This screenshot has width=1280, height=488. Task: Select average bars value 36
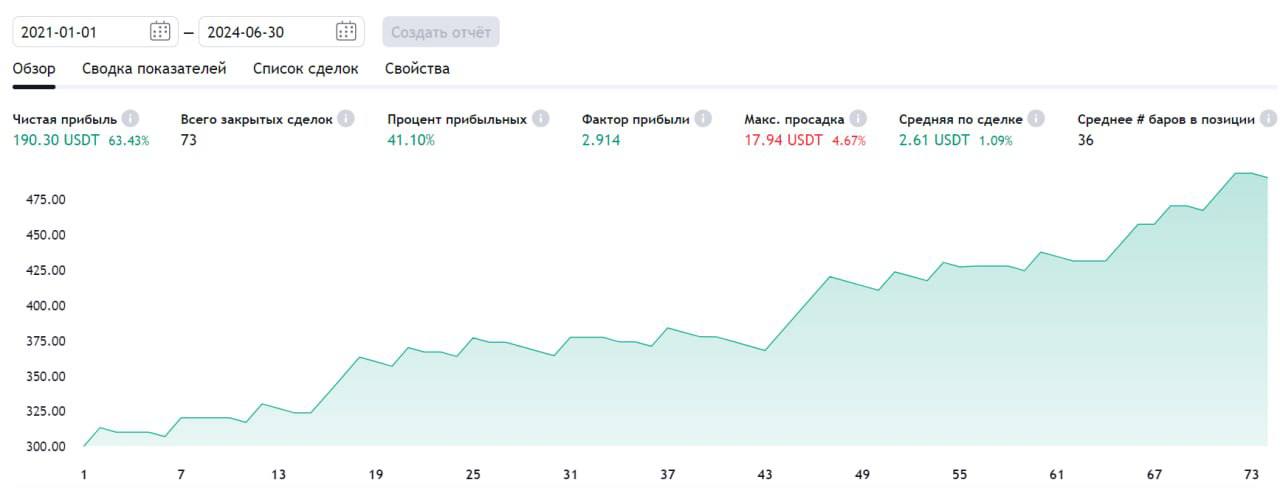point(1086,140)
